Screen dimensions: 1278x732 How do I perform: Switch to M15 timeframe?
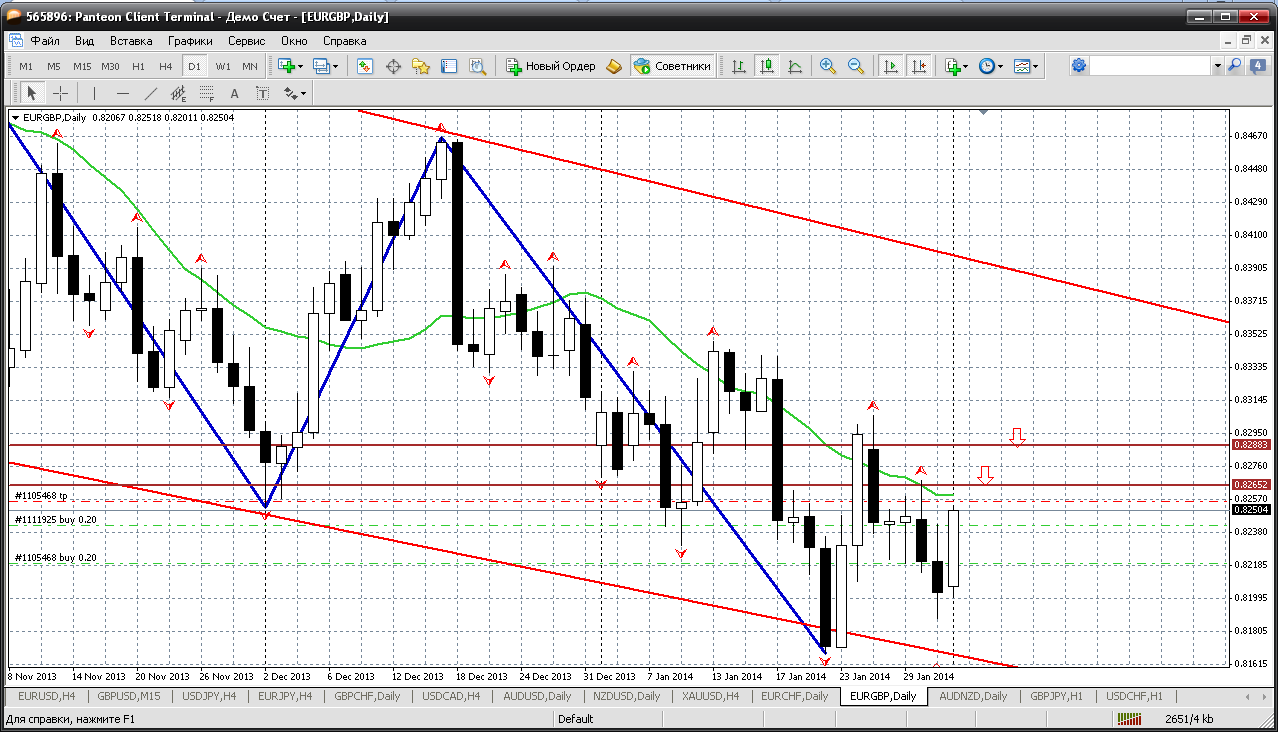(x=82, y=66)
